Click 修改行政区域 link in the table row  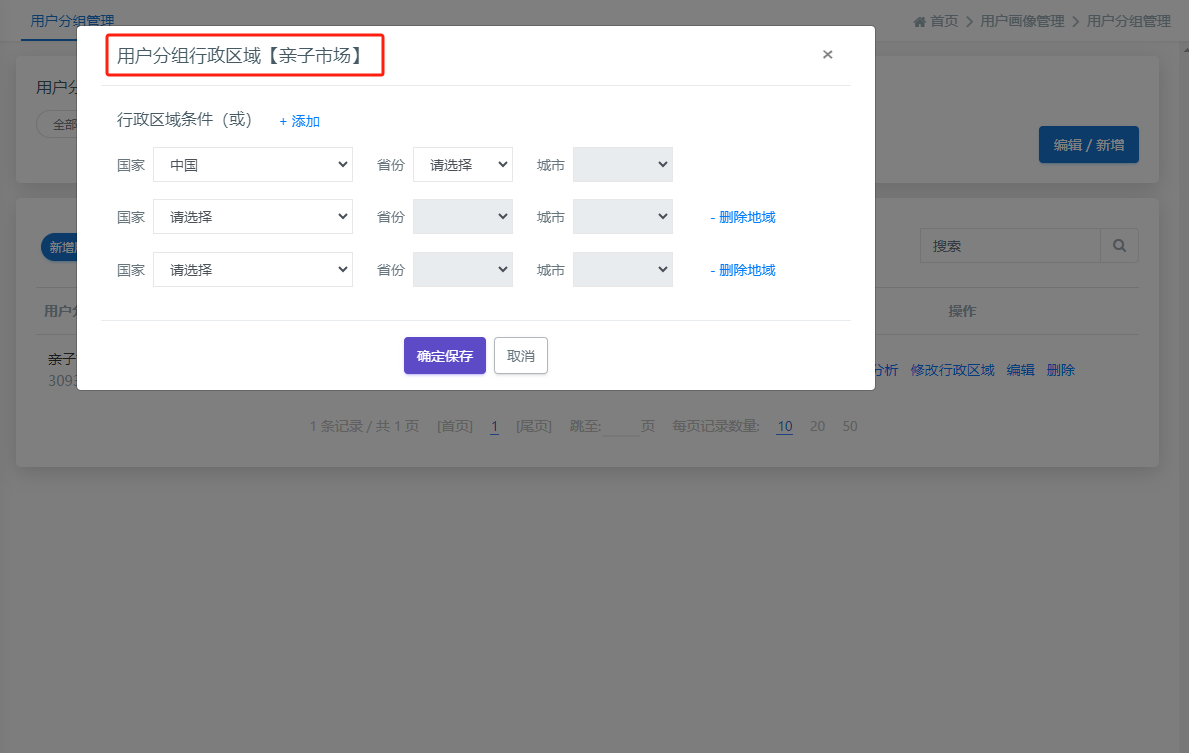(x=952, y=370)
